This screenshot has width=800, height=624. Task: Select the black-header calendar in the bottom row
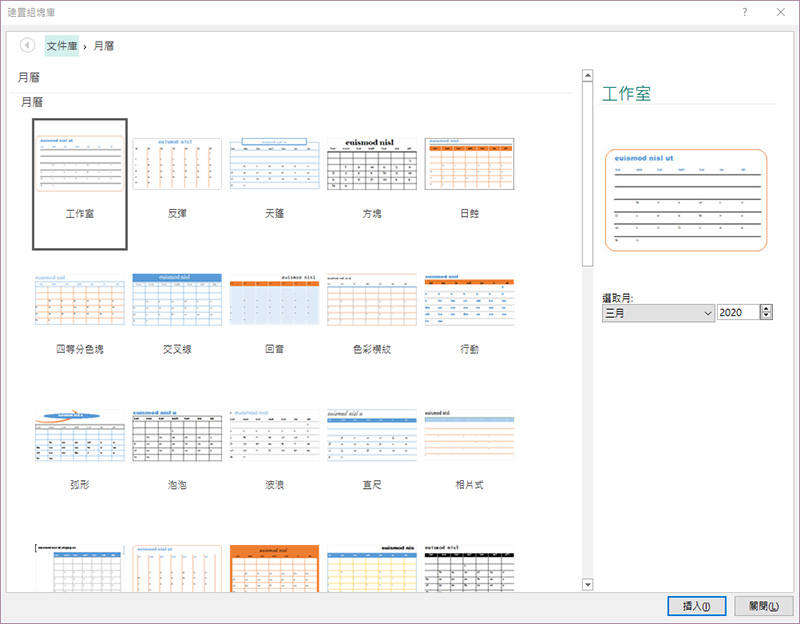pyautogui.click(x=469, y=568)
